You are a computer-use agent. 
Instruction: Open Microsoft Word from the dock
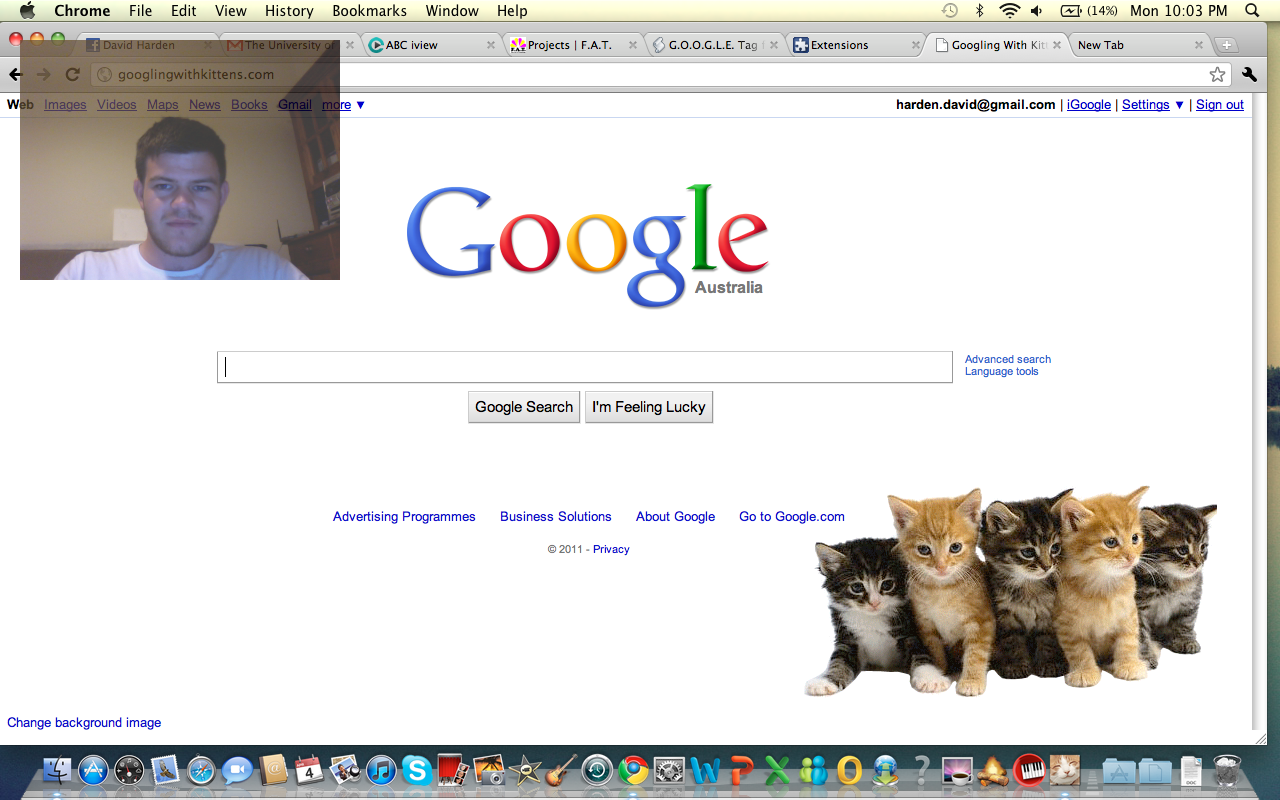click(x=705, y=770)
